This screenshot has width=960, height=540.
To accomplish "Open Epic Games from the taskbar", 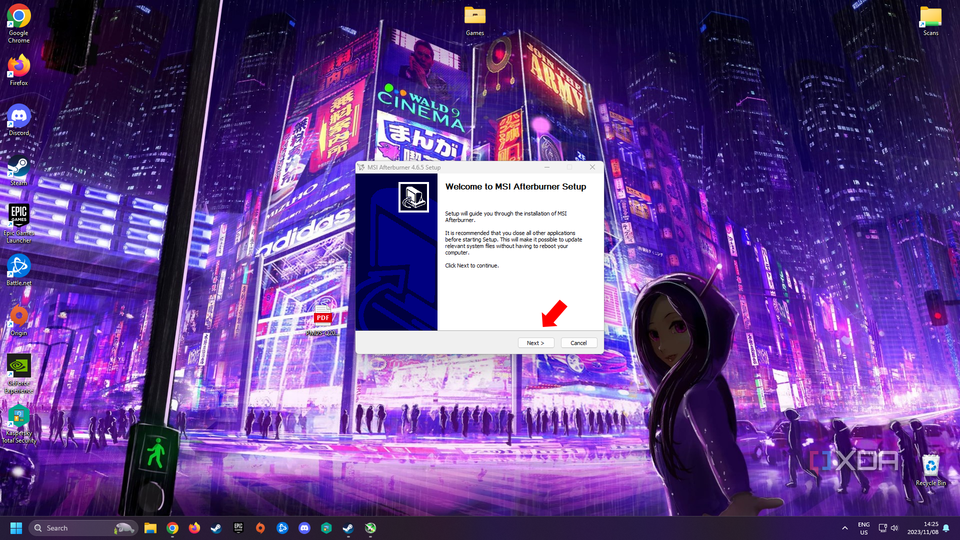I will point(238,528).
